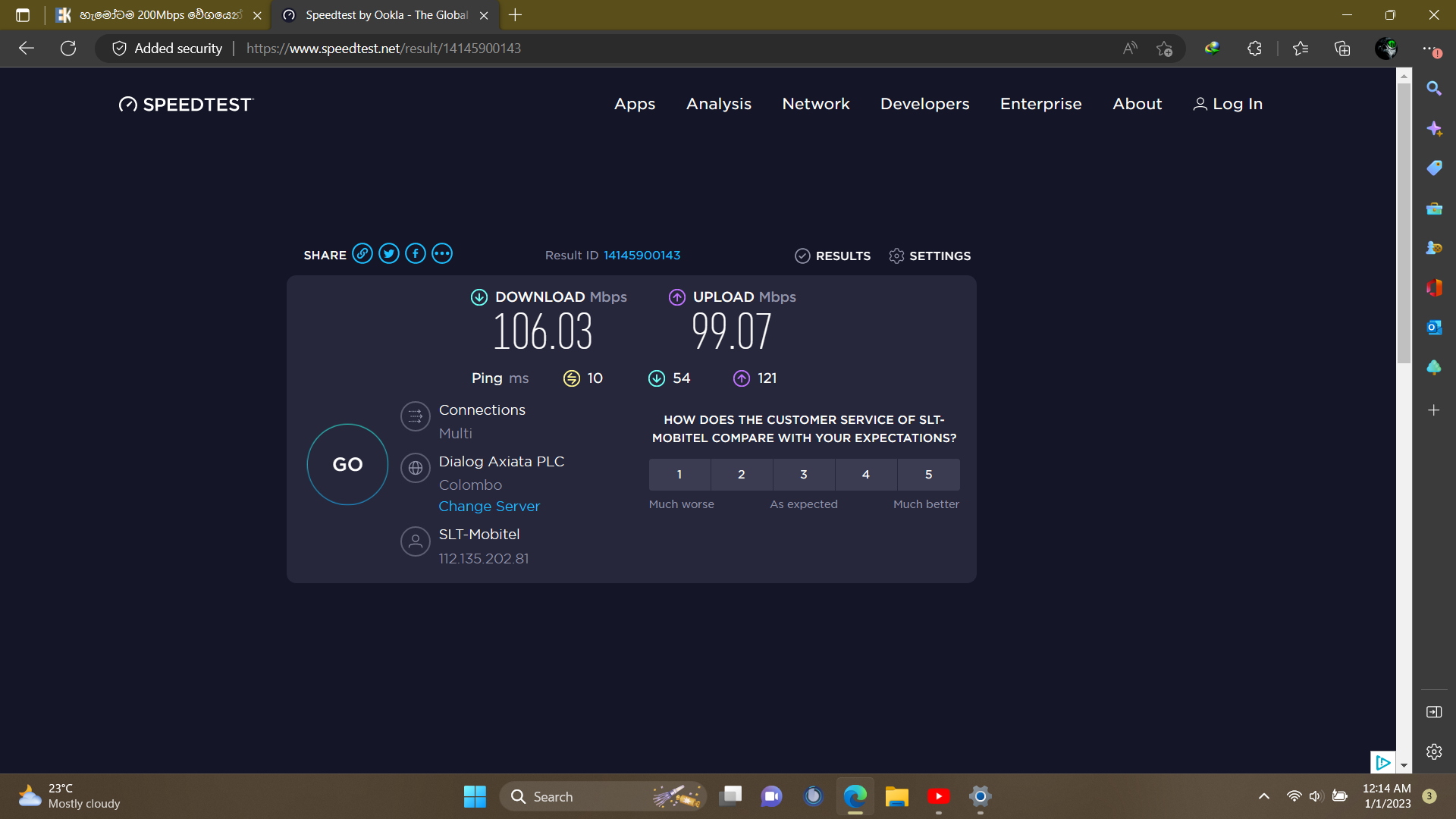The image size is (1456, 819).
Task: Open the tab actions menu
Action: click(23, 15)
